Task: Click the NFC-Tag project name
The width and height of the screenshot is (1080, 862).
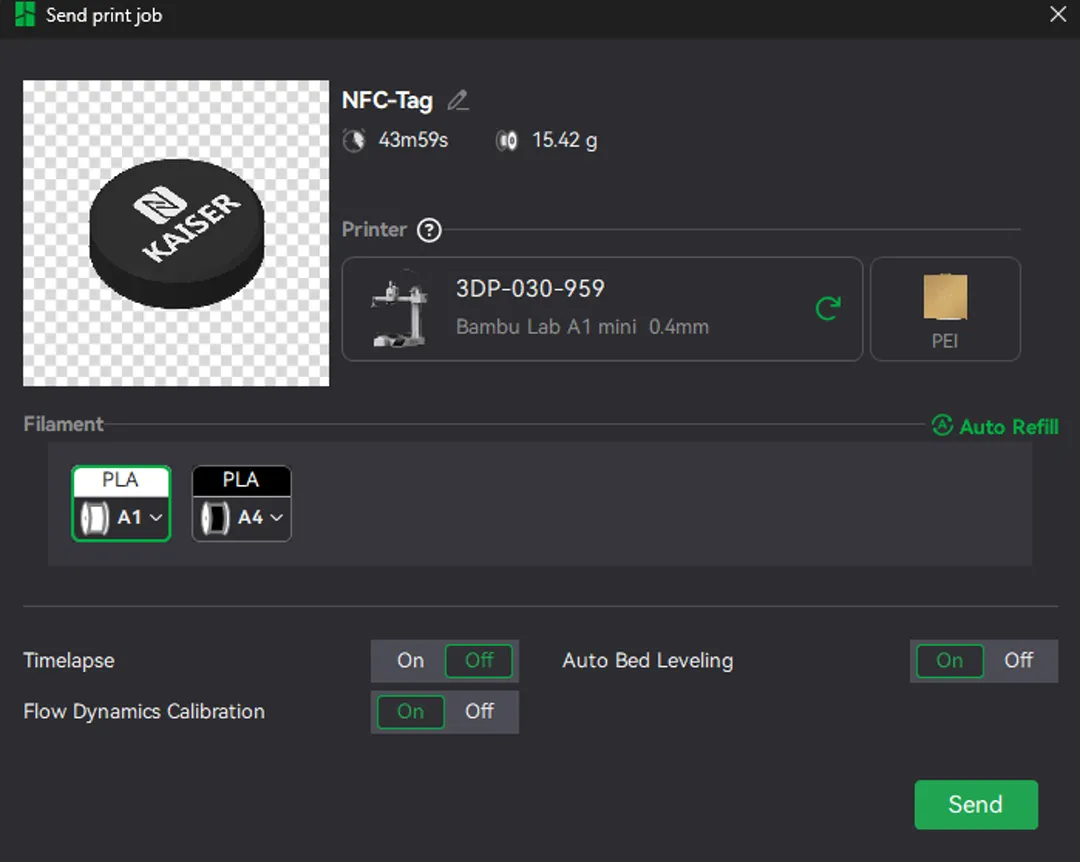Action: [x=387, y=101]
